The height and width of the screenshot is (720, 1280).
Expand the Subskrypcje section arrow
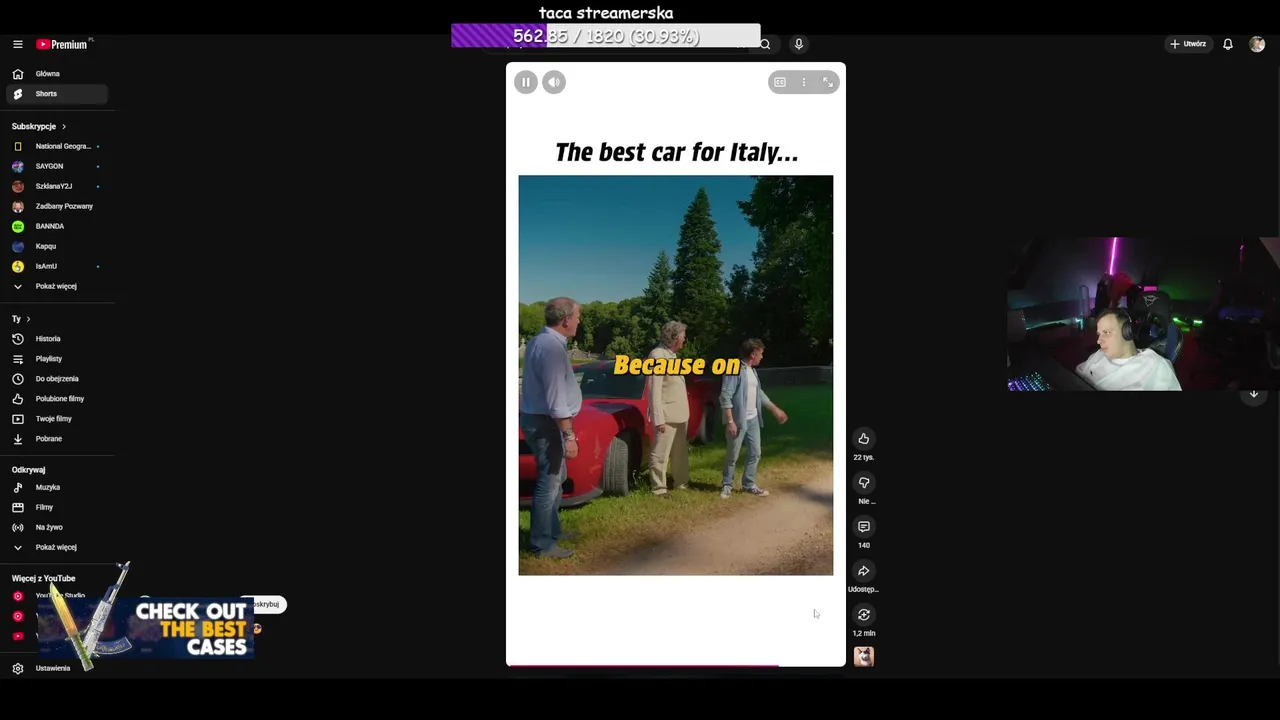63,127
